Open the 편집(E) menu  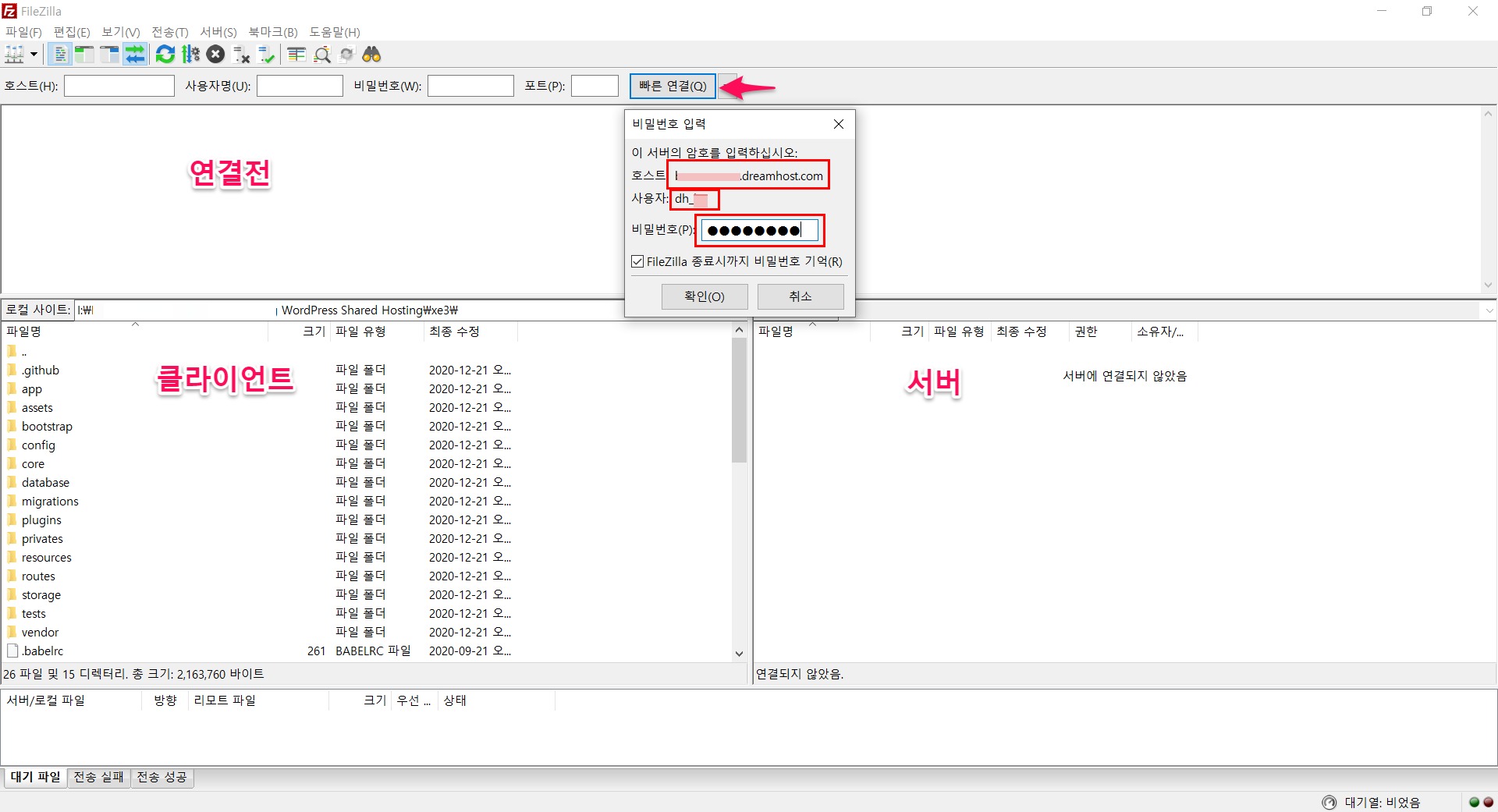(72, 32)
